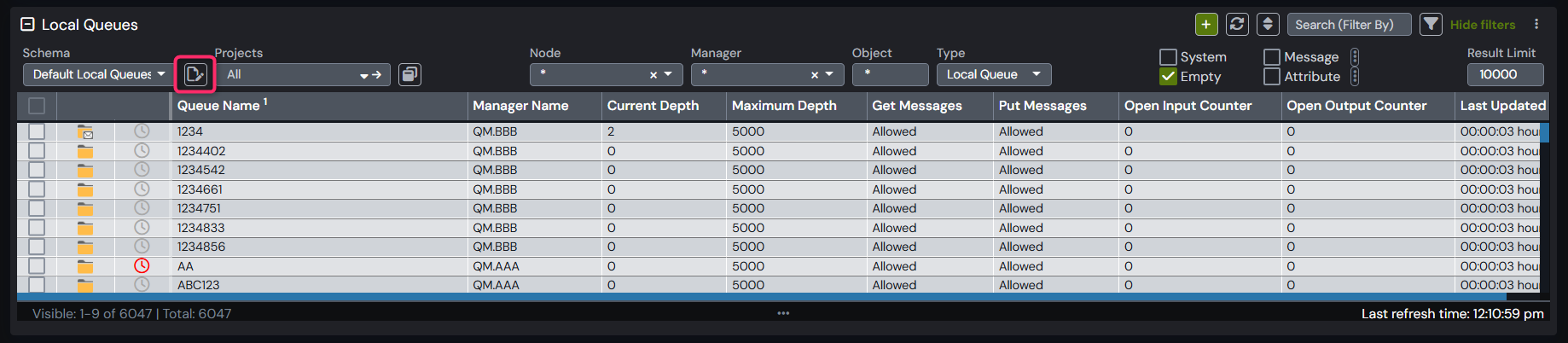Image resolution: width=1568 pixels, height=343 pixels.
Task: Click the expand/collapse rows arrows icon
Action: 1268,25
